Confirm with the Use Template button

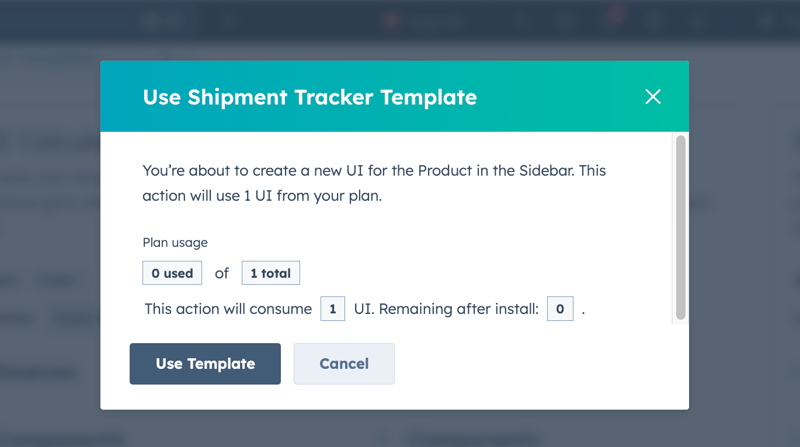(205, 364)
